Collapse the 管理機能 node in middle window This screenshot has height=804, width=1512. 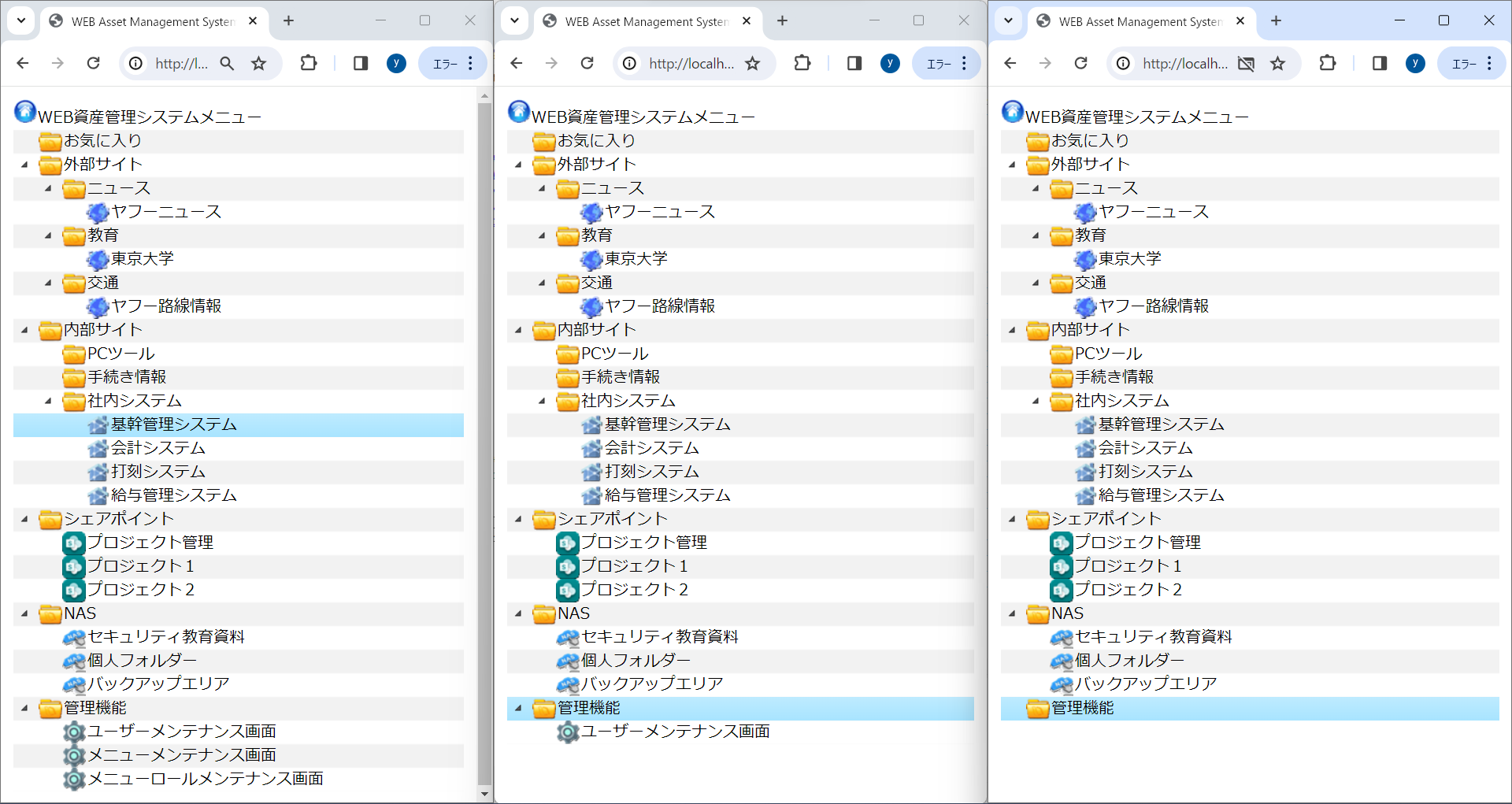[x=518, y=709]
